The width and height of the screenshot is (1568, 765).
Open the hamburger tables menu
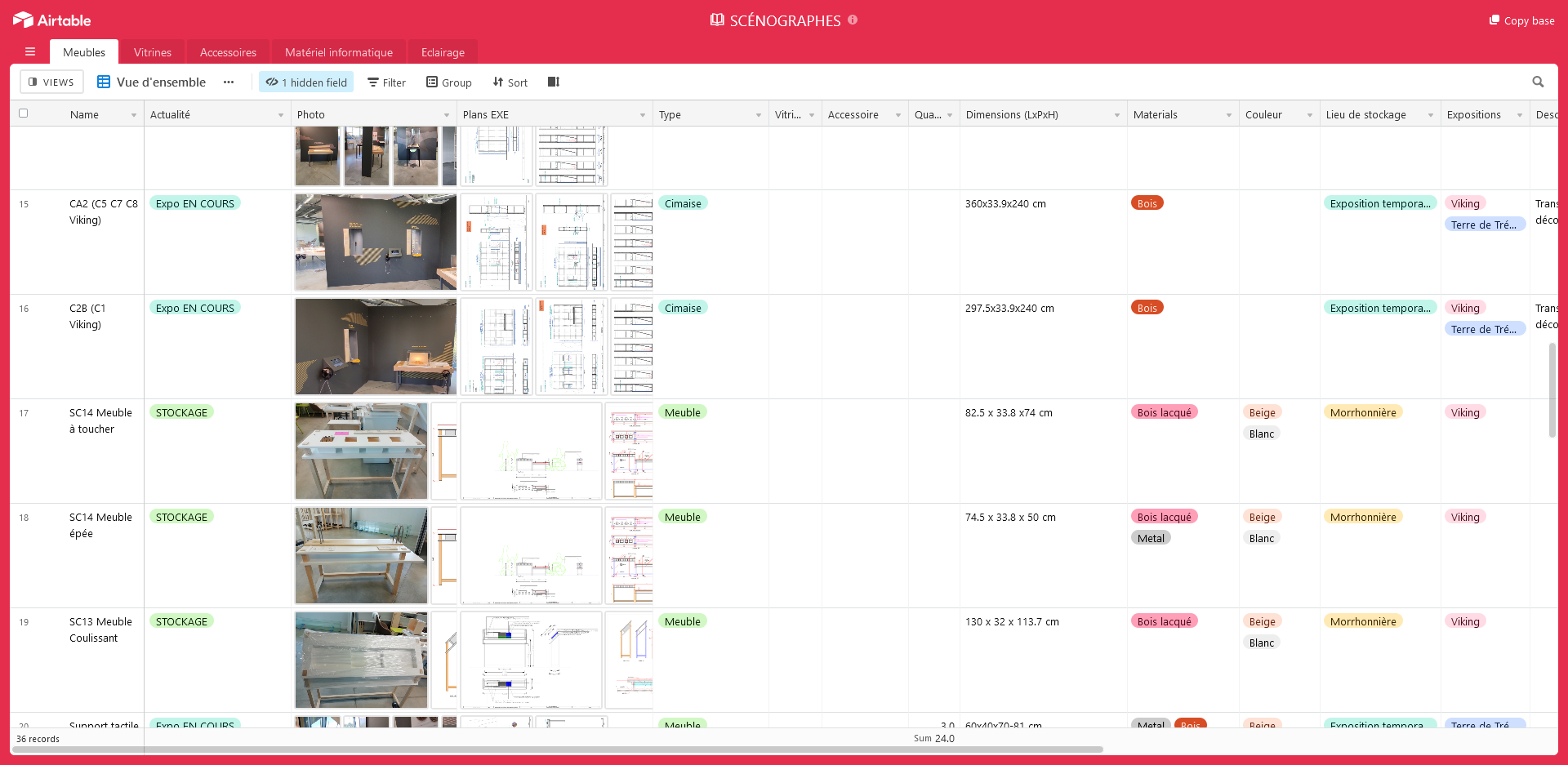[x=30, y=51]
